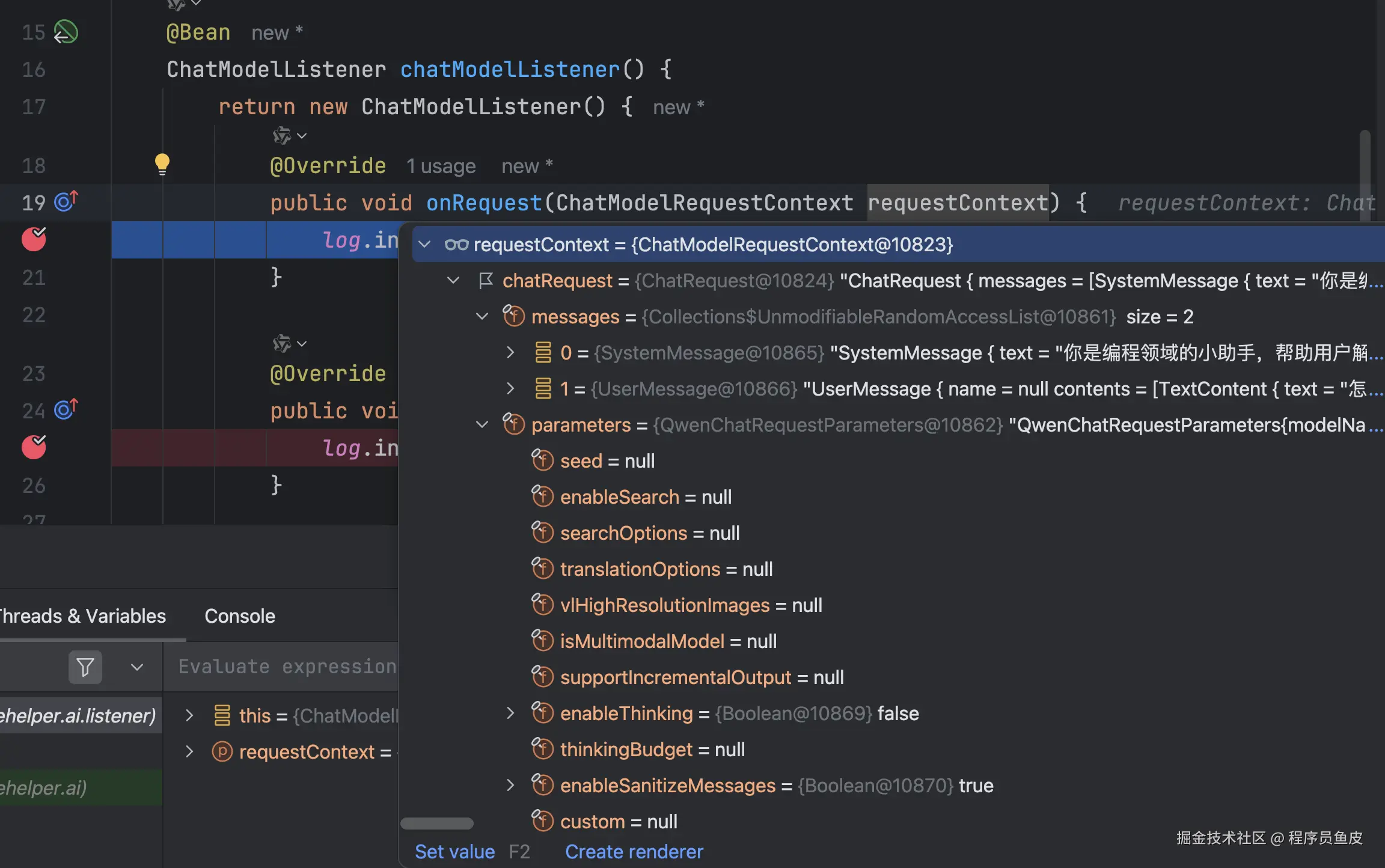Click the overriding method gutter icon on line 19
This screenshot has height=868, width=1385.
[x=66, y=201]
